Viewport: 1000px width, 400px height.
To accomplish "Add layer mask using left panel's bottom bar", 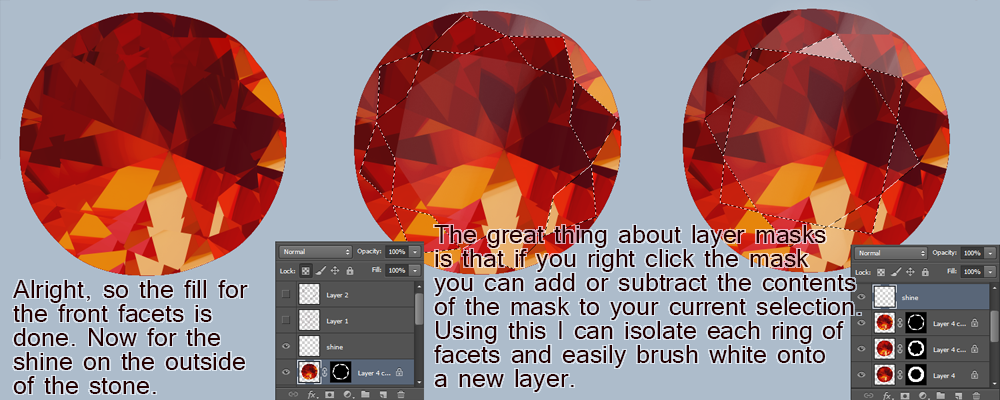I will coord(329,394).
